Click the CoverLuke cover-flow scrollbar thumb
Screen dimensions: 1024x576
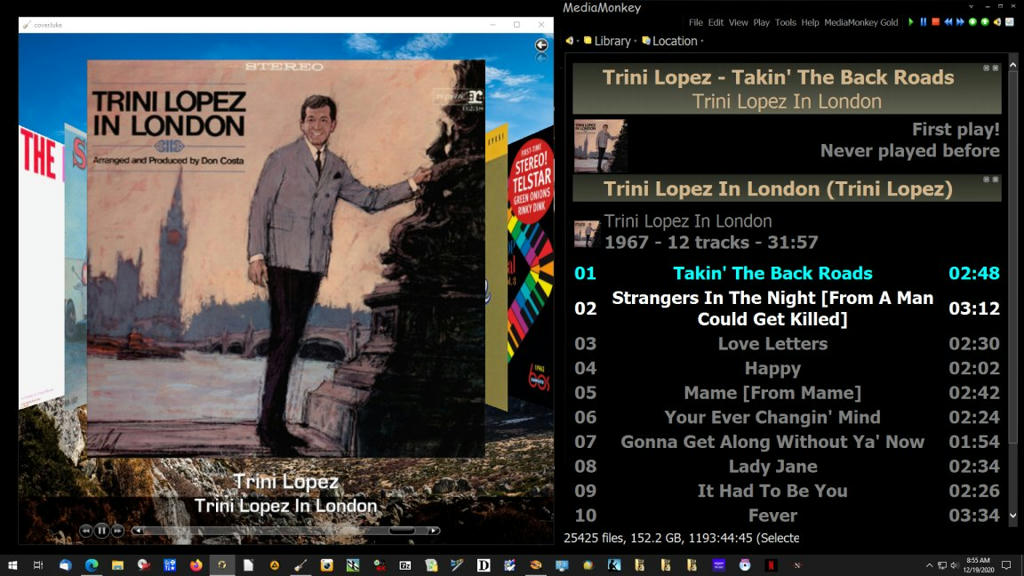pyautogui.click(x=402, y=531)
